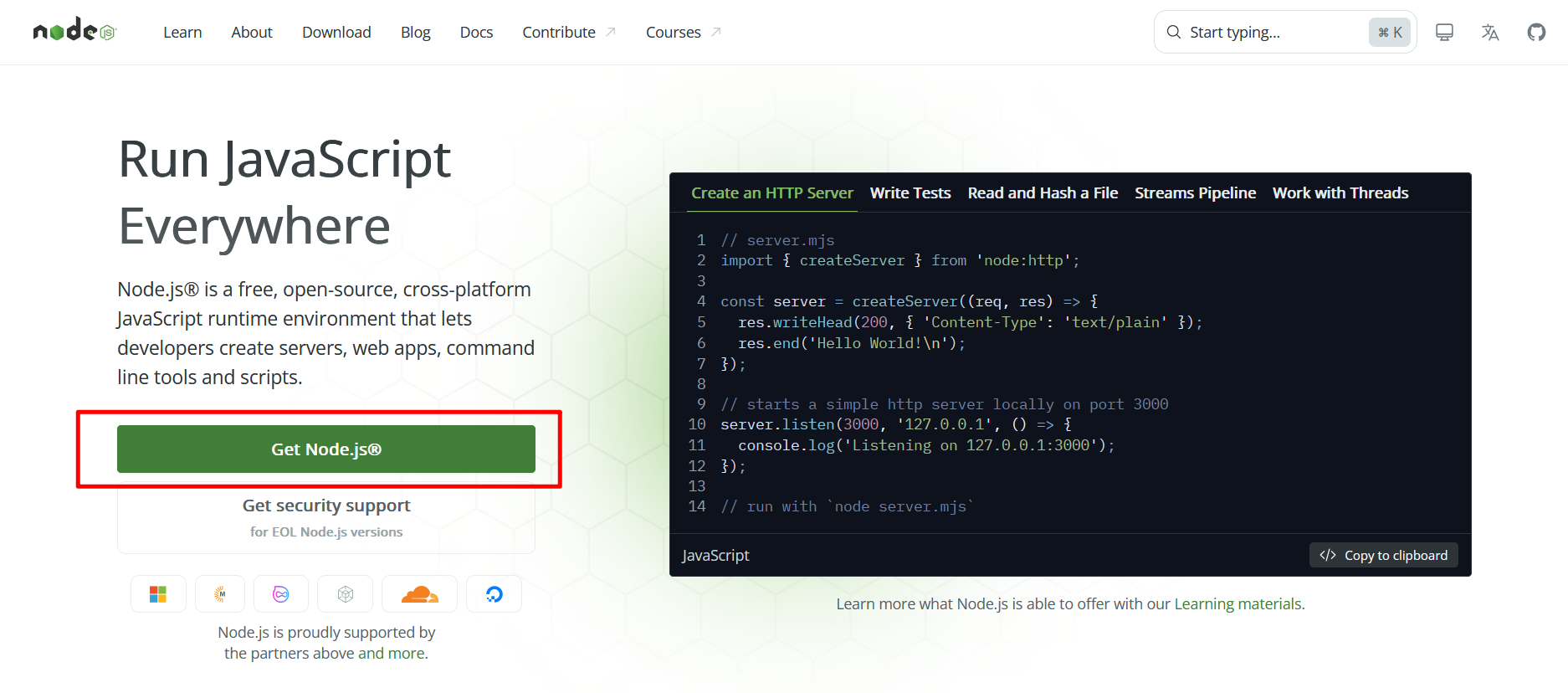Open the Blog page
Image resolution: width=1568 pixels, height=693 pixels.
pyautogui.click(x=415, y=32)
